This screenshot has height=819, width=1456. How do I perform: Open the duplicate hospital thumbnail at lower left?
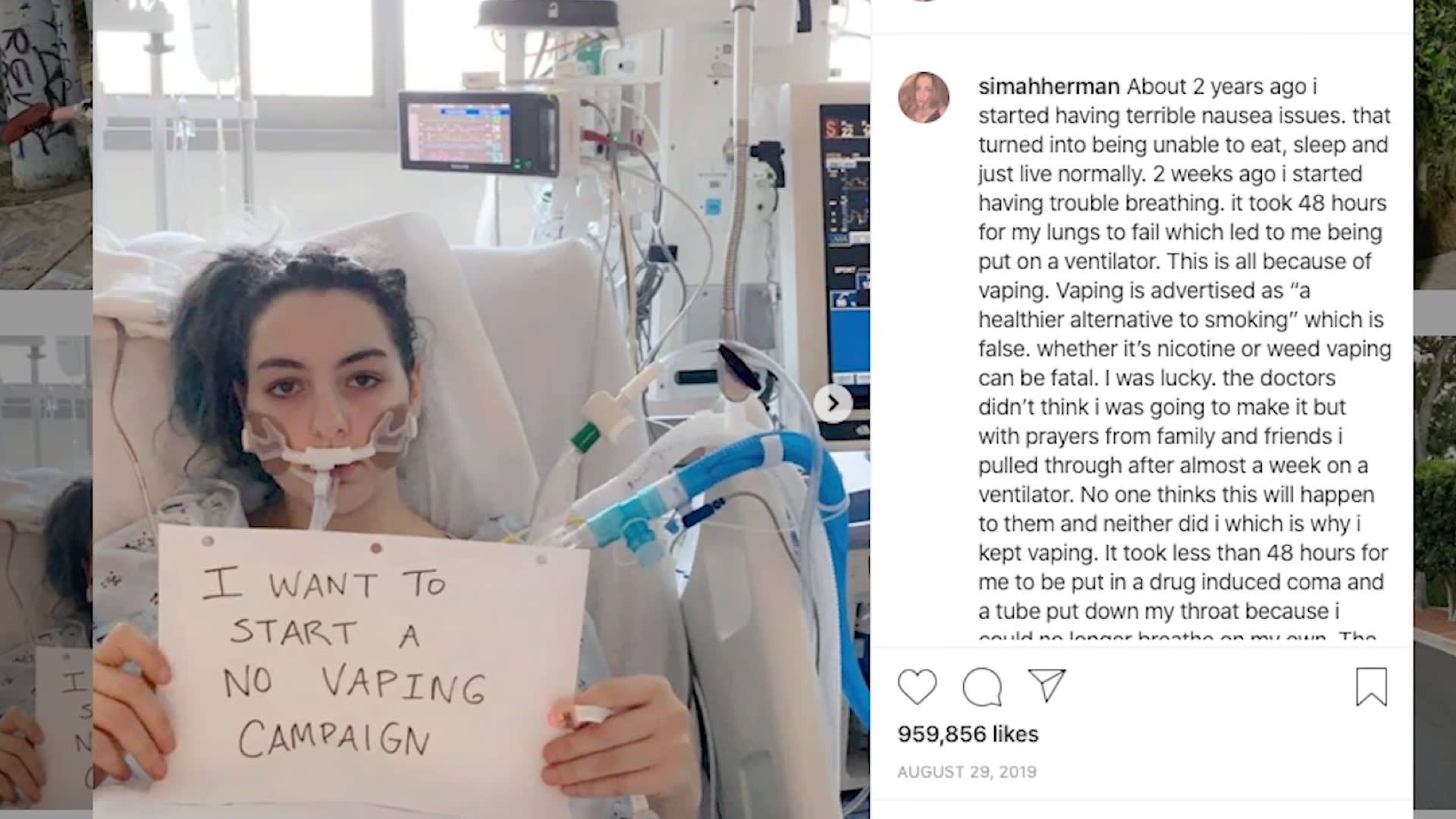(x=46, y=576)
